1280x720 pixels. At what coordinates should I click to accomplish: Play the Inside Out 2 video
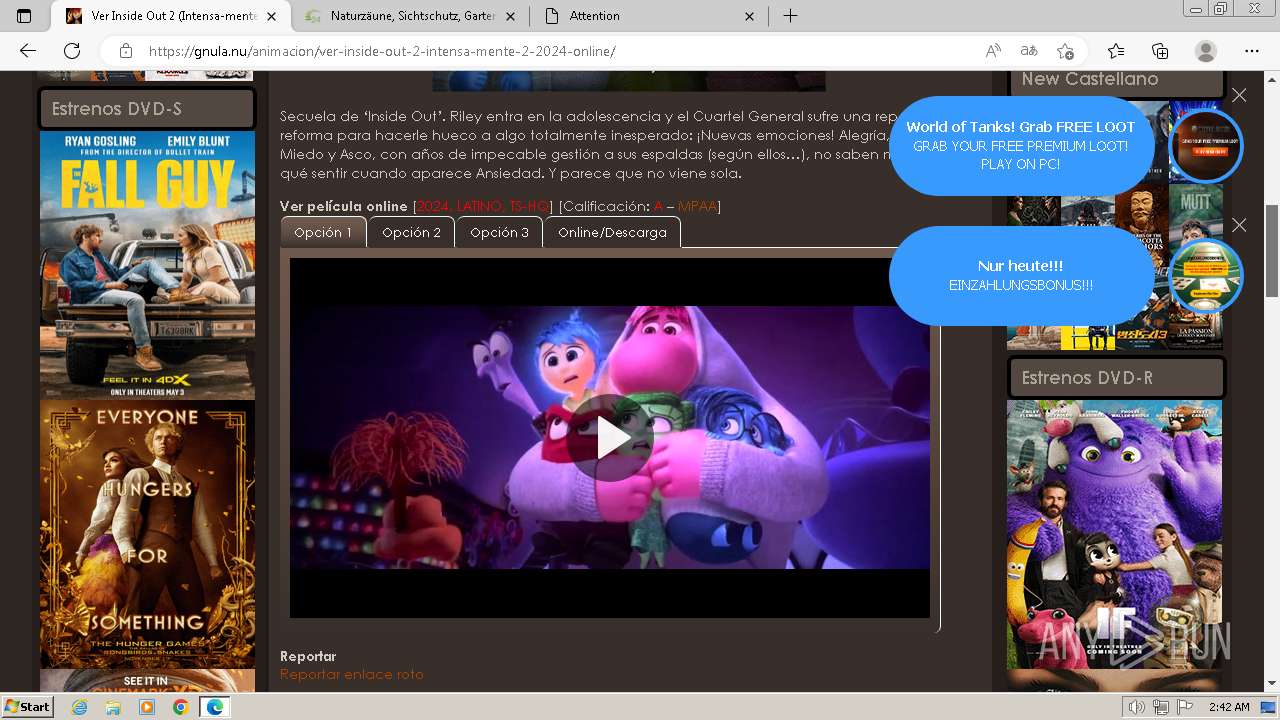click(610, 437)
